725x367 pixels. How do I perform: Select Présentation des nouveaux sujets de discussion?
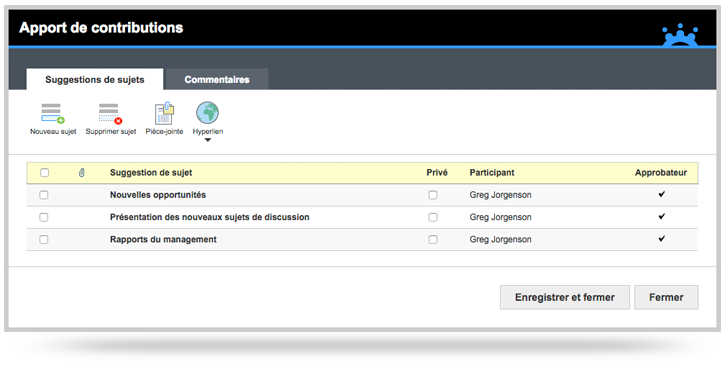pos(209,217)
